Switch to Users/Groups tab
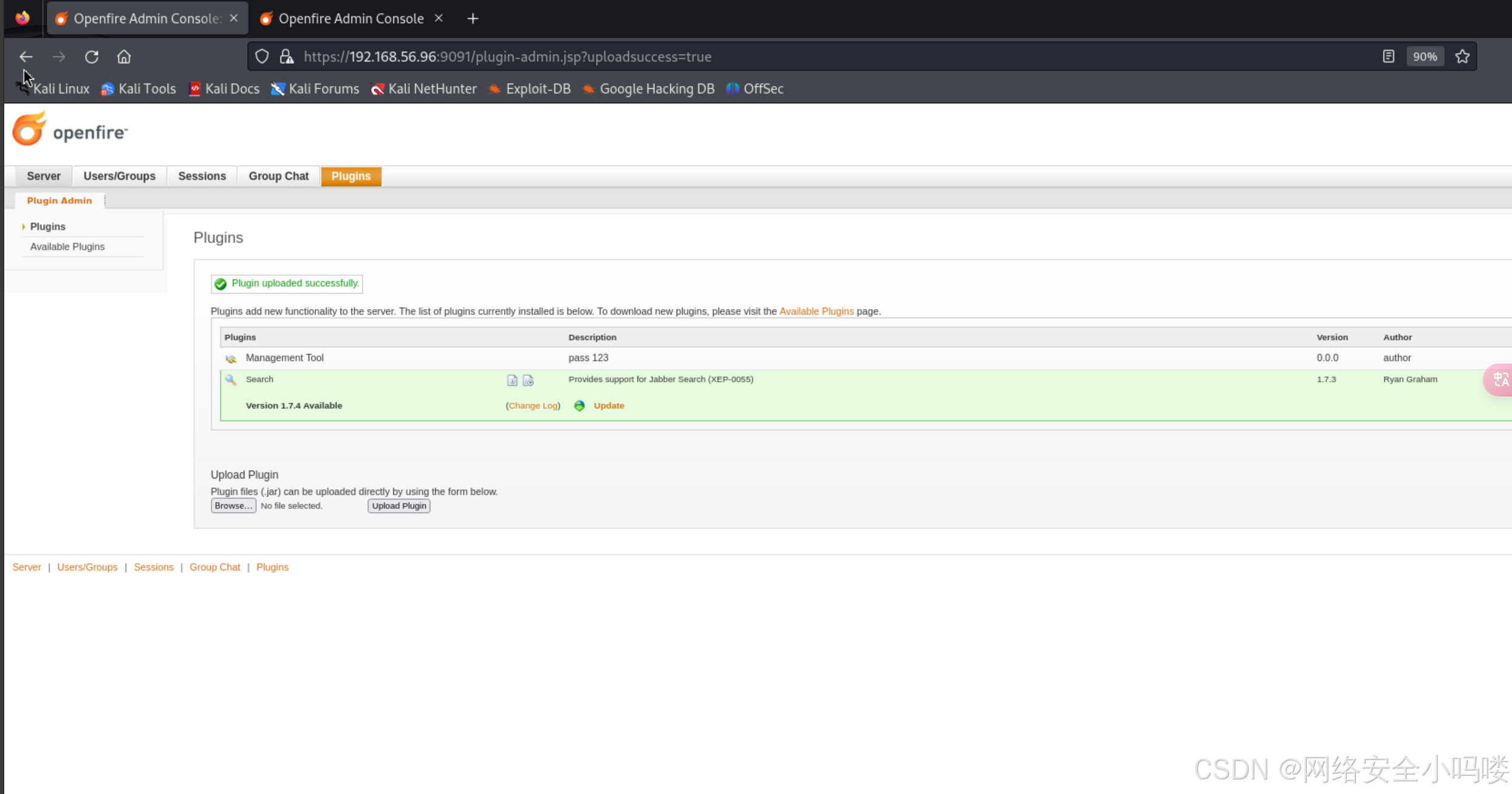Screen dimensions: 1512x794 (x=119, y=176)
